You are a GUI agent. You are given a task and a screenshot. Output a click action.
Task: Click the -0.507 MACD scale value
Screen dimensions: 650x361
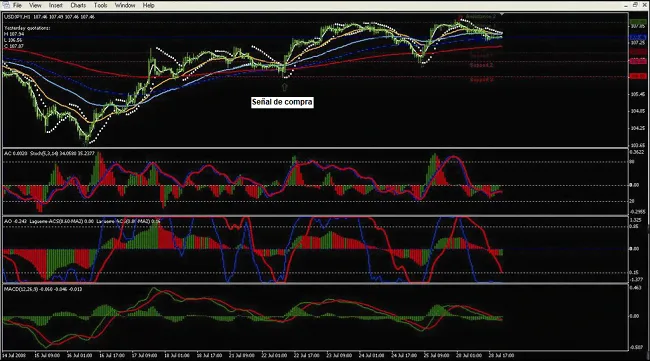pos(636,347)
